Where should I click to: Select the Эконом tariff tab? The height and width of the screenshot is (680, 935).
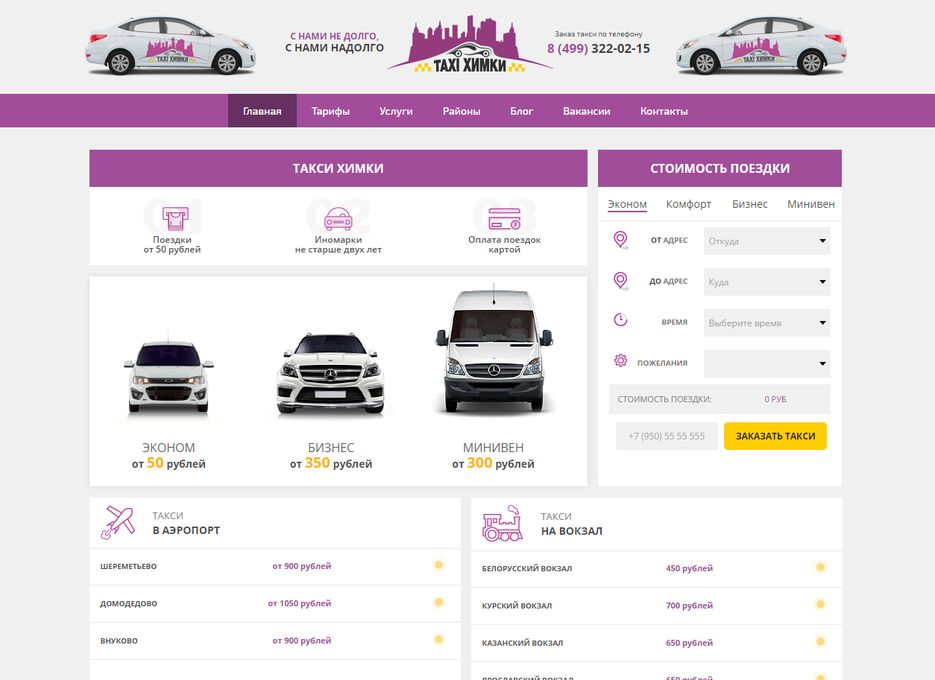point(627,204)
